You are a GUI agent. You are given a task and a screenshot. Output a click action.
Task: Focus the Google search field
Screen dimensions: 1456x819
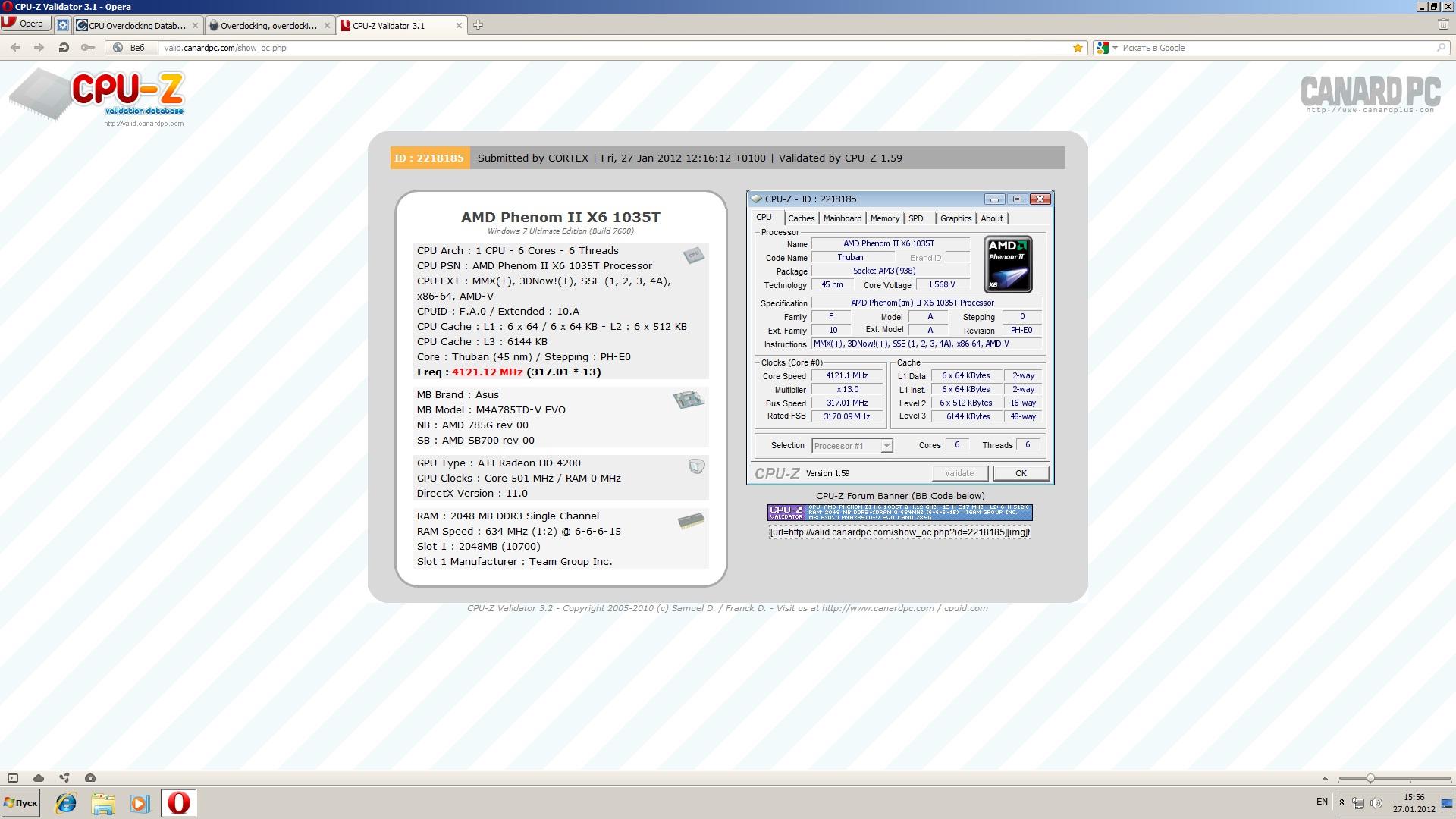pos(1274,47)
